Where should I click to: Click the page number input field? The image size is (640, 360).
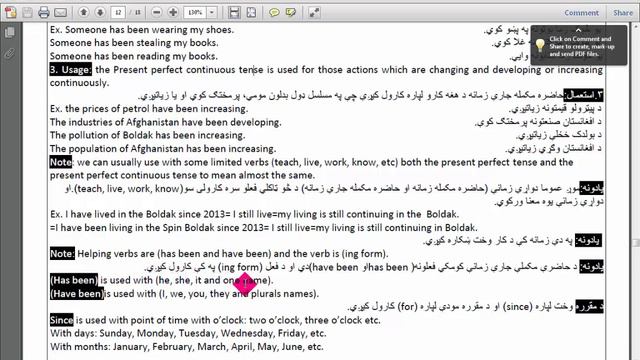click(118, 13)
